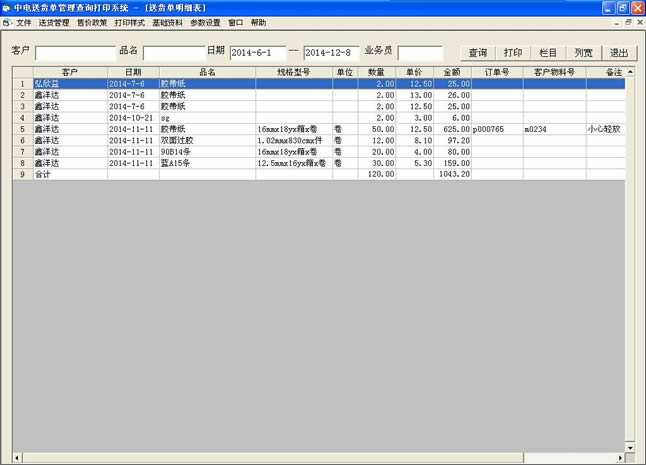Click the 规格型号 column header
The width and height of the screenshot is (646, 465).
294,72
